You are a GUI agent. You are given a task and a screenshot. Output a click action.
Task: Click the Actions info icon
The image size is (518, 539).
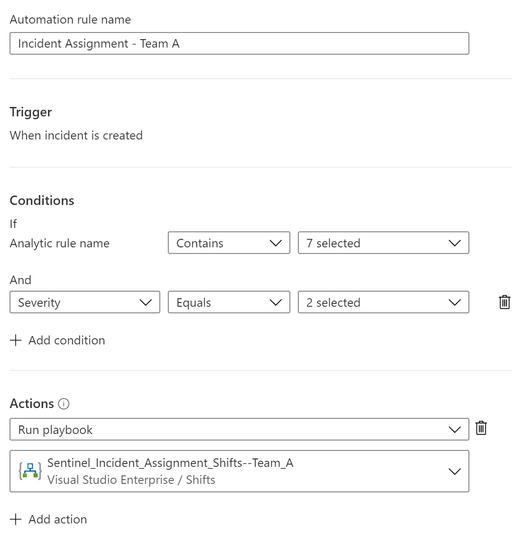tap(64, 404)
